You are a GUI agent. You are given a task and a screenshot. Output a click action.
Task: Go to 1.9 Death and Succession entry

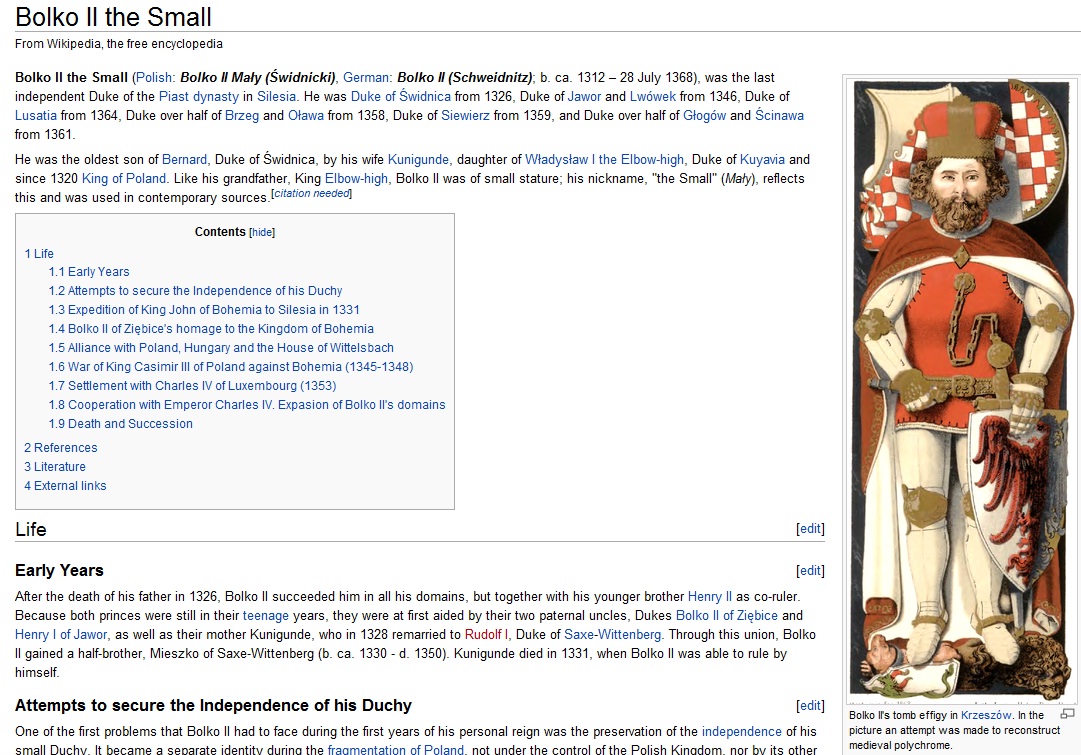click(x=121, y=424)
